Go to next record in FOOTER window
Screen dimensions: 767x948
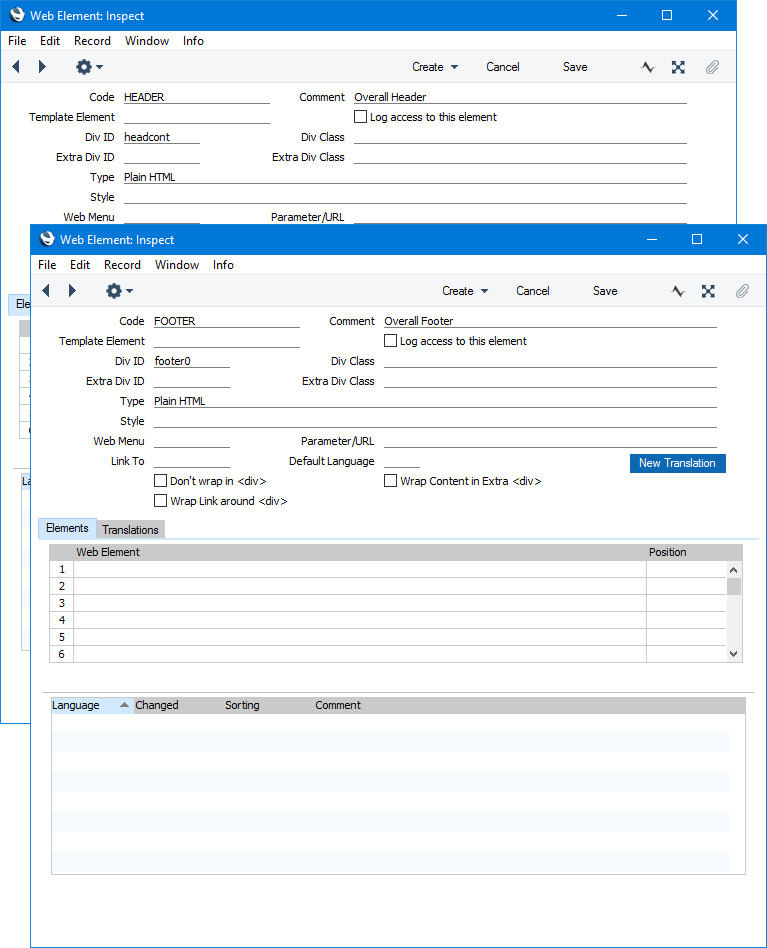(72, 291)
